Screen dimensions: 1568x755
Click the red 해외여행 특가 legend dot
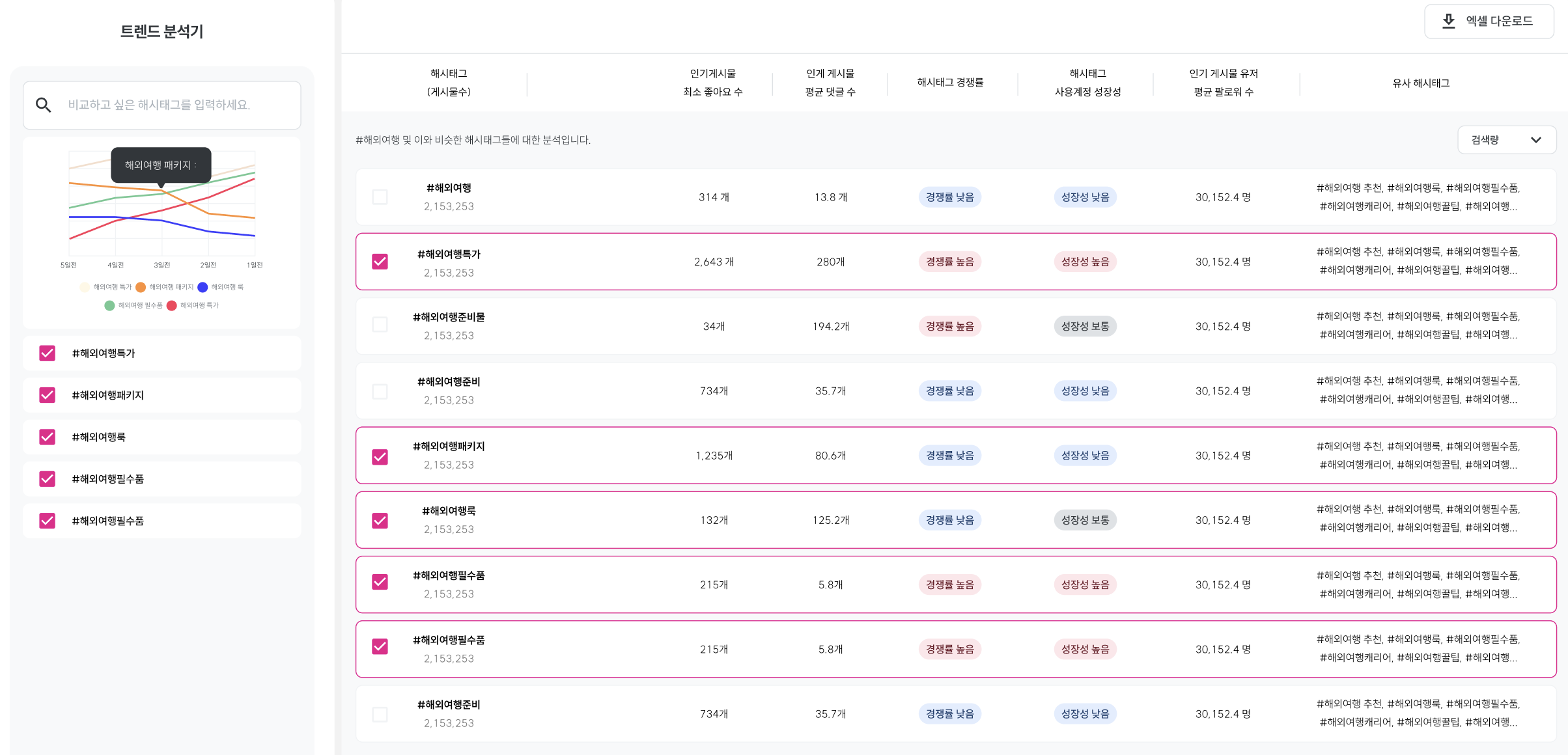point(172,305)
